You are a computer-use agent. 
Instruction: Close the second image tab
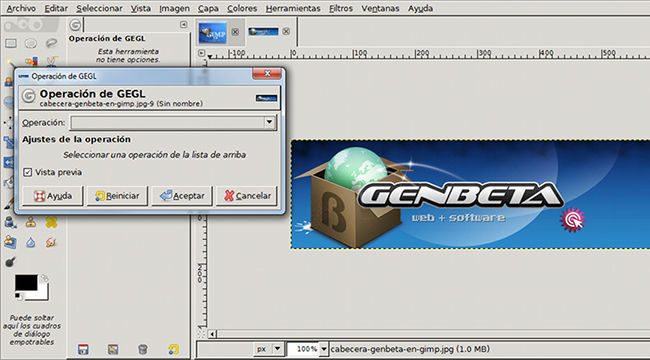tap(286, 32)
